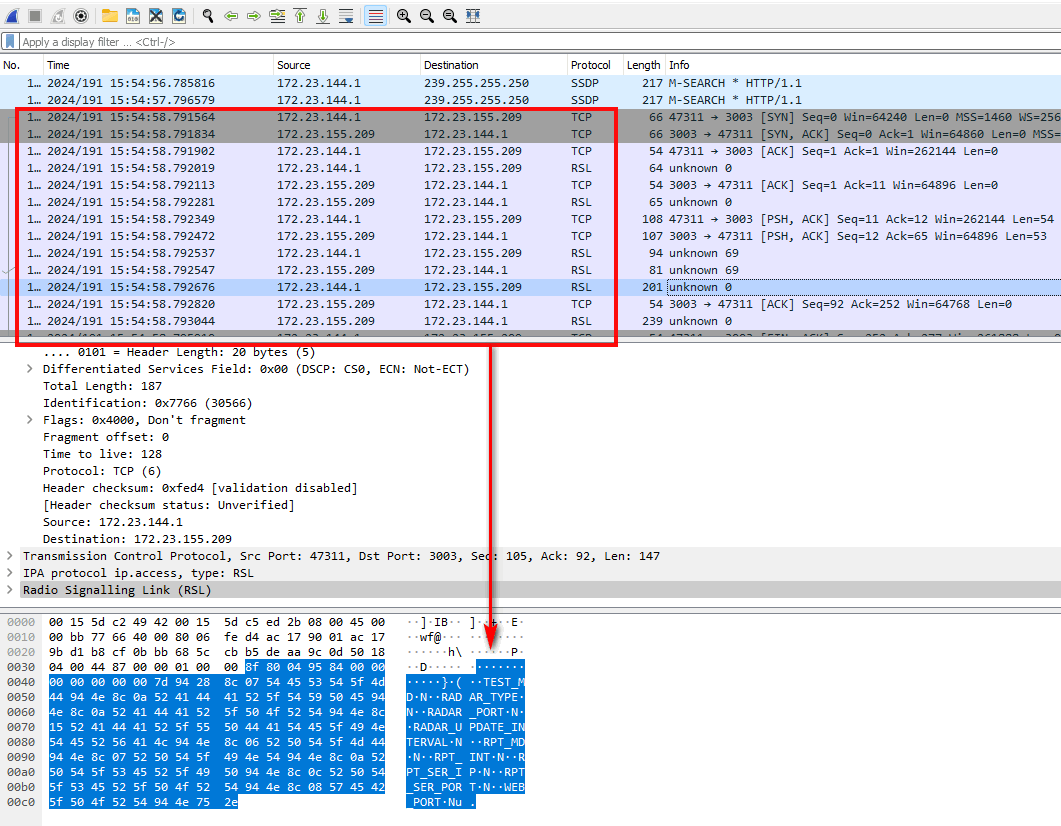Select RSL packet with length 94

click(530, 253)
